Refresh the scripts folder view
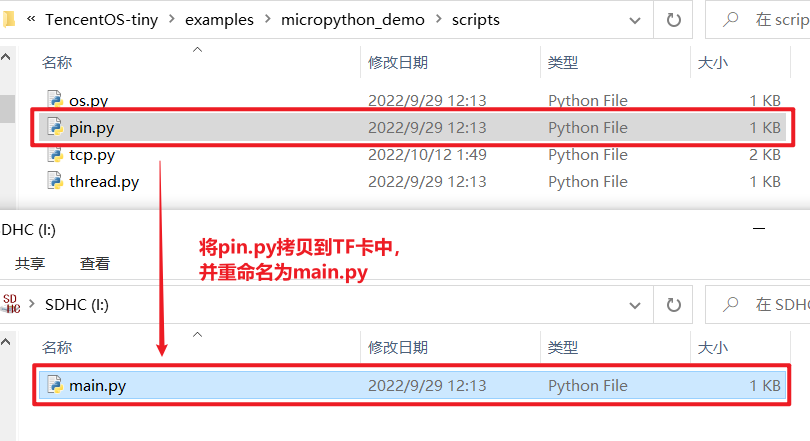The height and width of the screenshot is (441, 810). point(674,20)
